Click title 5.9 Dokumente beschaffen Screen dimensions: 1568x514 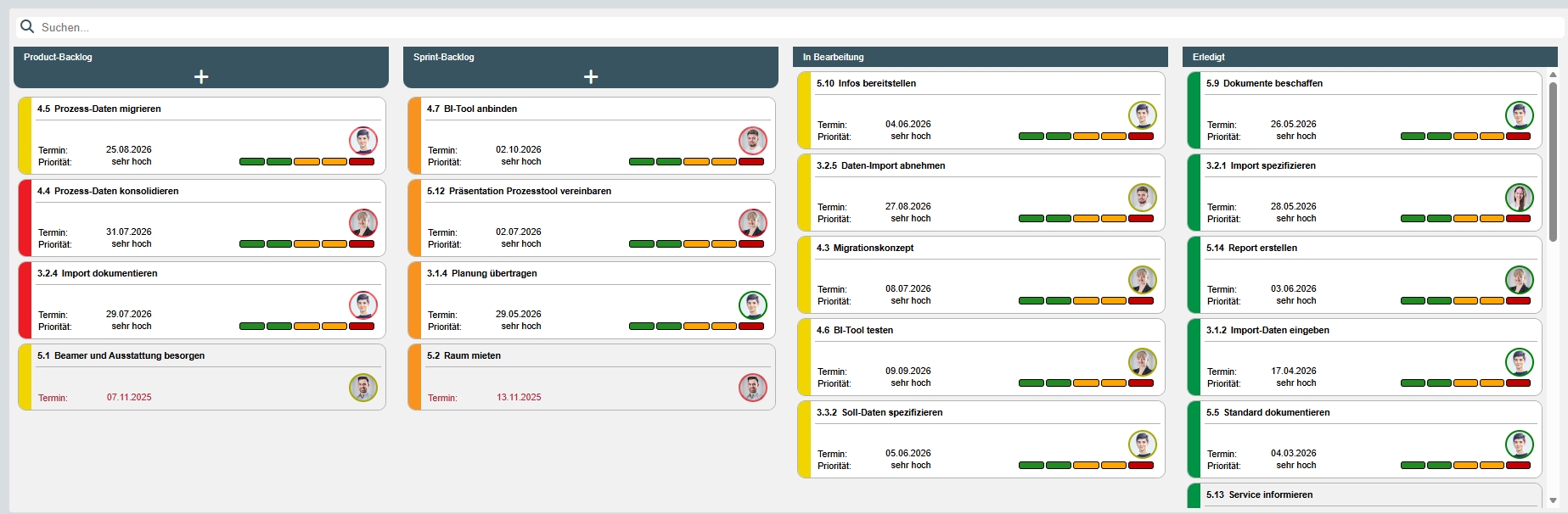point(1264,83)
